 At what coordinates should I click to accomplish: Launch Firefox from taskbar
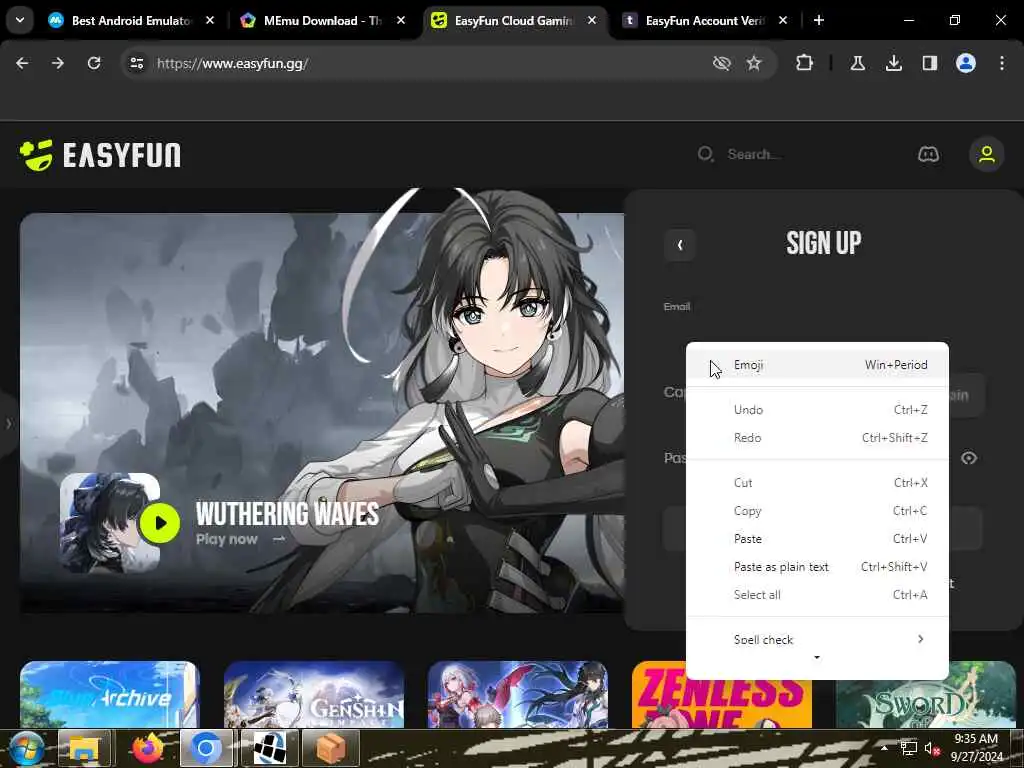147,748
